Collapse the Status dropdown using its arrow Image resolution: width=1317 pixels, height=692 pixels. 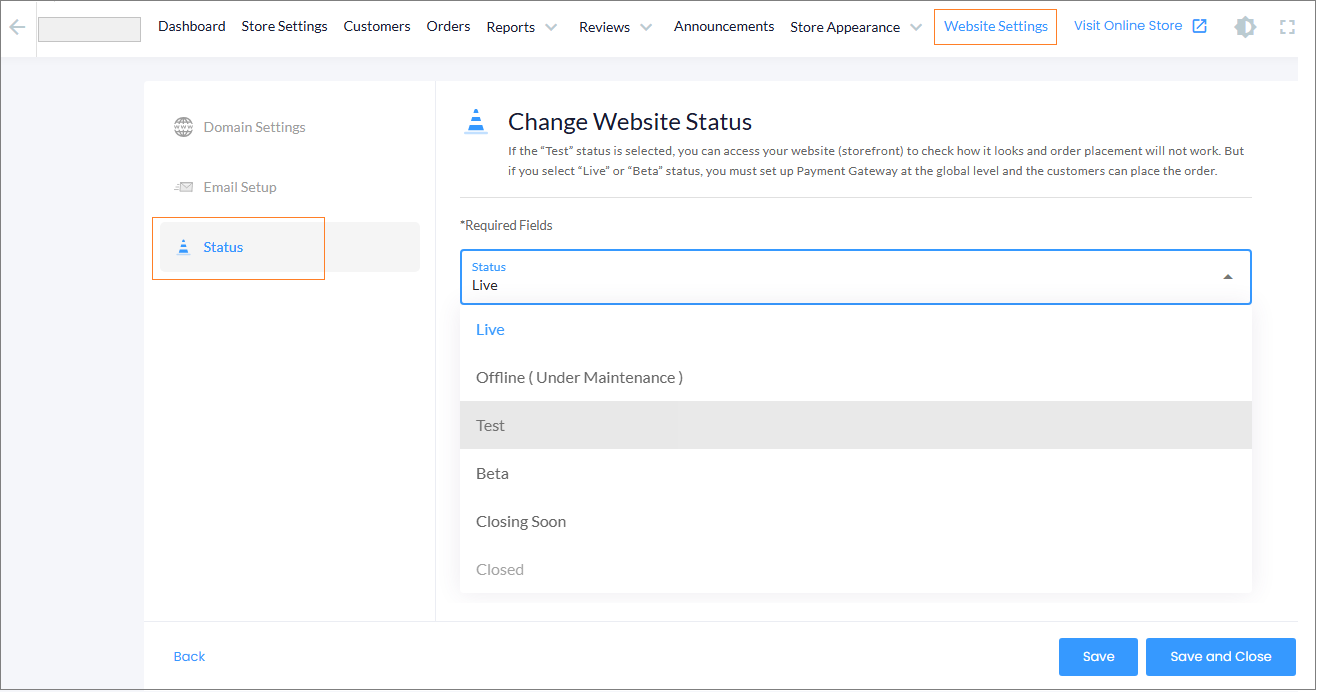click(1228, 277)
